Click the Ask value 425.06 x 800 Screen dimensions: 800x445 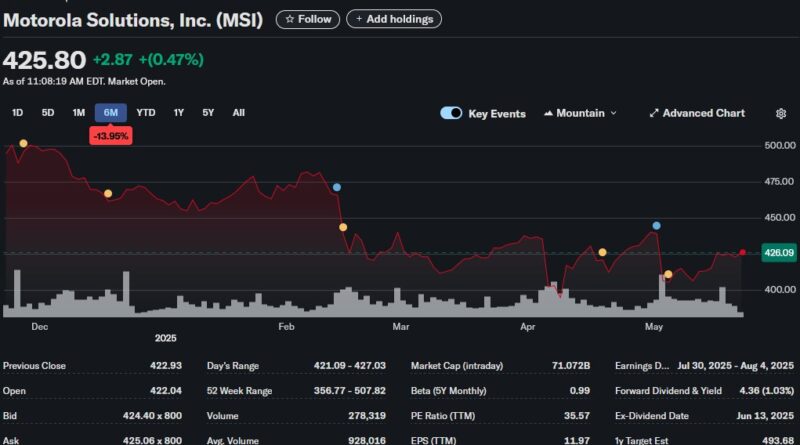tap(152, 440)
